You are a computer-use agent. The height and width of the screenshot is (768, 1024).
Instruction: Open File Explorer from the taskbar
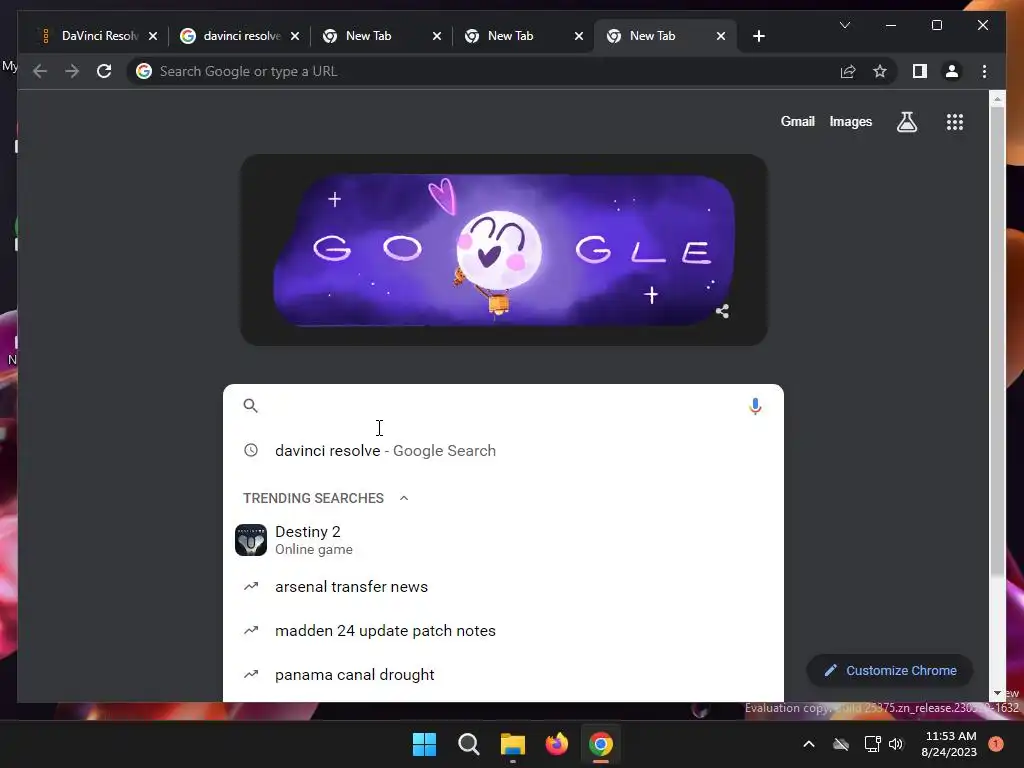(513, 744)
